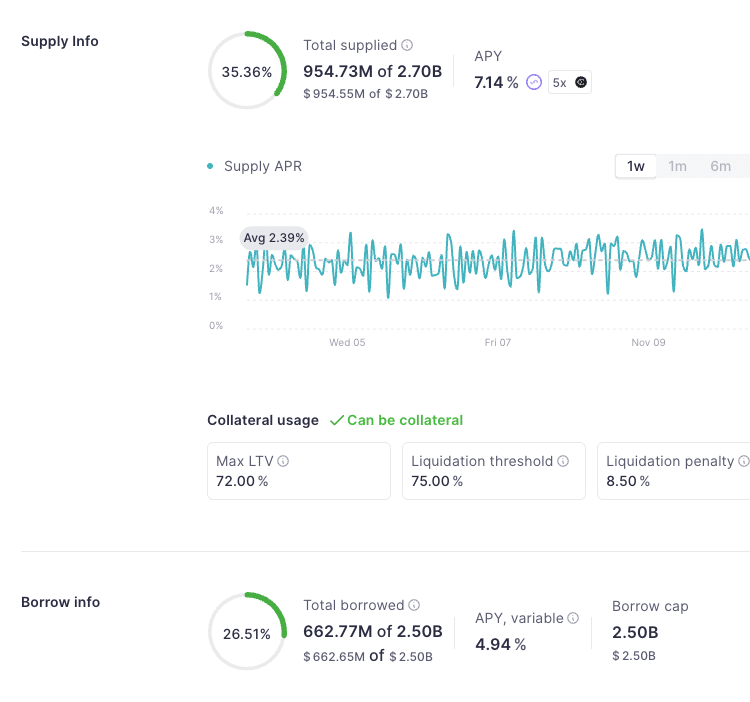Open the Max LTV info tooltip icon
This screenshot has width=750, height=702.
pyautogui.click(x=283, y=461)
